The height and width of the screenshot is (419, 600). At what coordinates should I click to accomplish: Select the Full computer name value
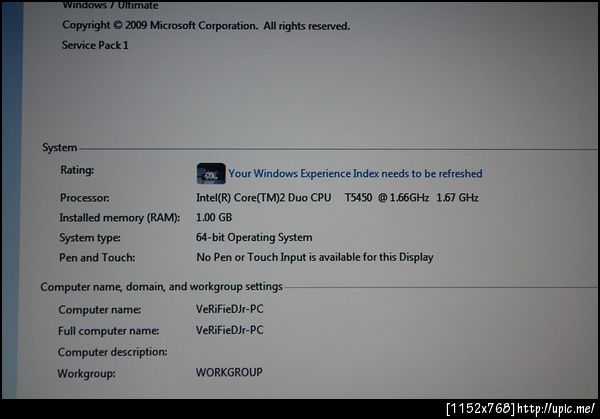point(230,330)
